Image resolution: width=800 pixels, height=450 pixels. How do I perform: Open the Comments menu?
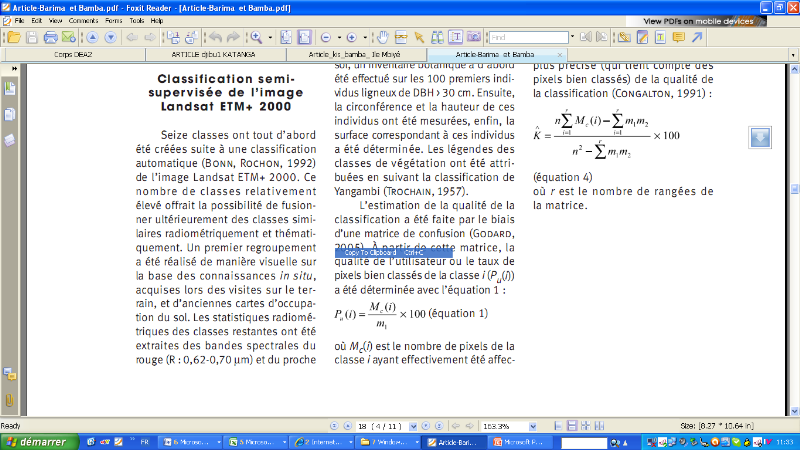pos(83,21)
